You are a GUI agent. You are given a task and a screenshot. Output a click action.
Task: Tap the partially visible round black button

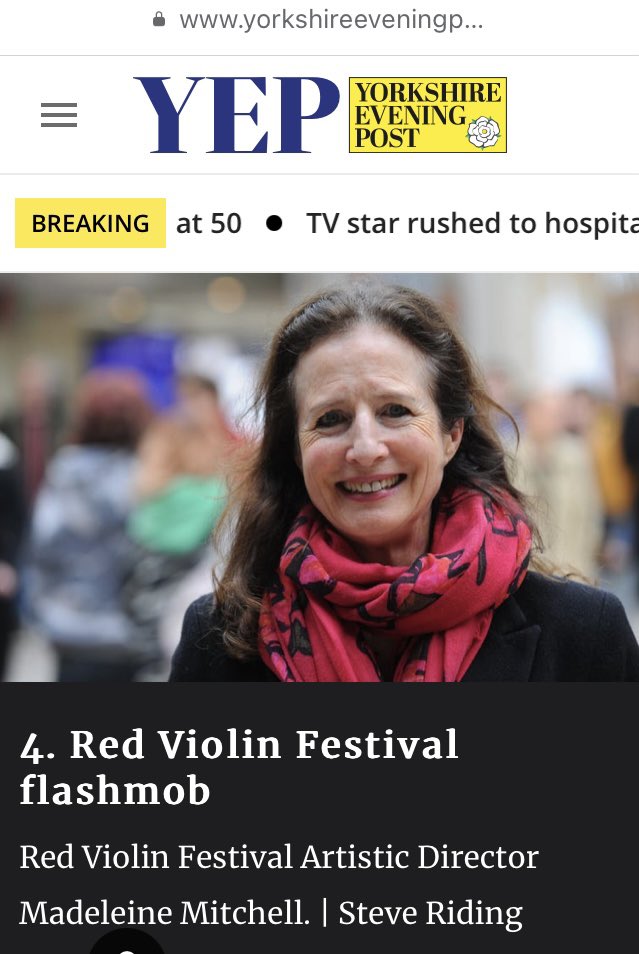point(127,942)
